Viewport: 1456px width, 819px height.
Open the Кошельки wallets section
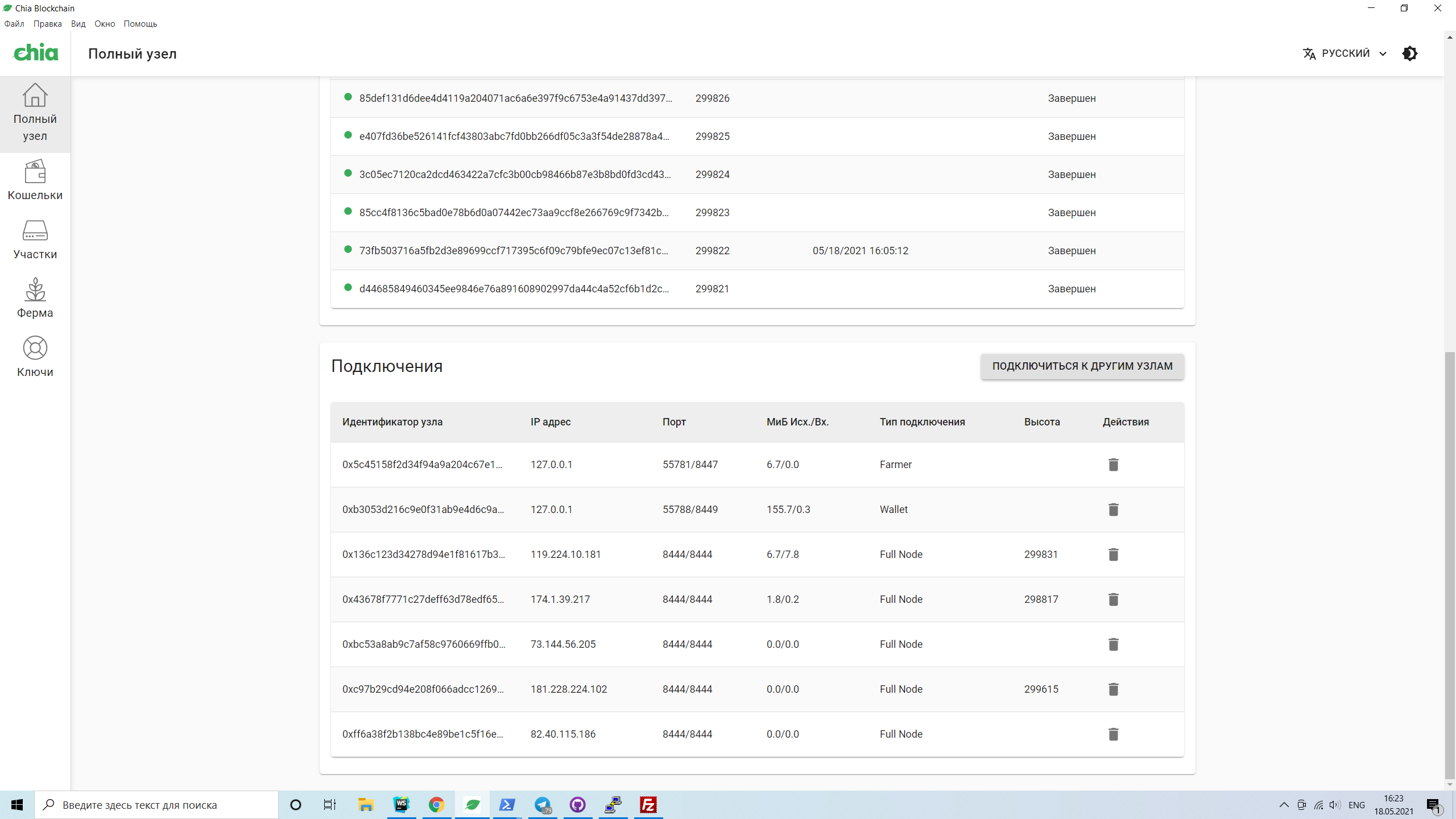(35, 180)
